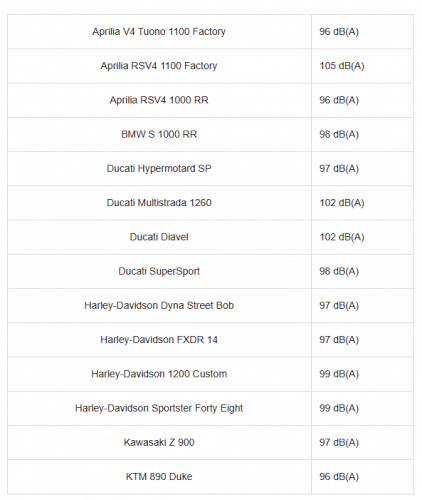Select the Aprilia V4 Tuono 1100 Factory cell
This screenshot has width=422, height=500.
click(x=159, y=32)
